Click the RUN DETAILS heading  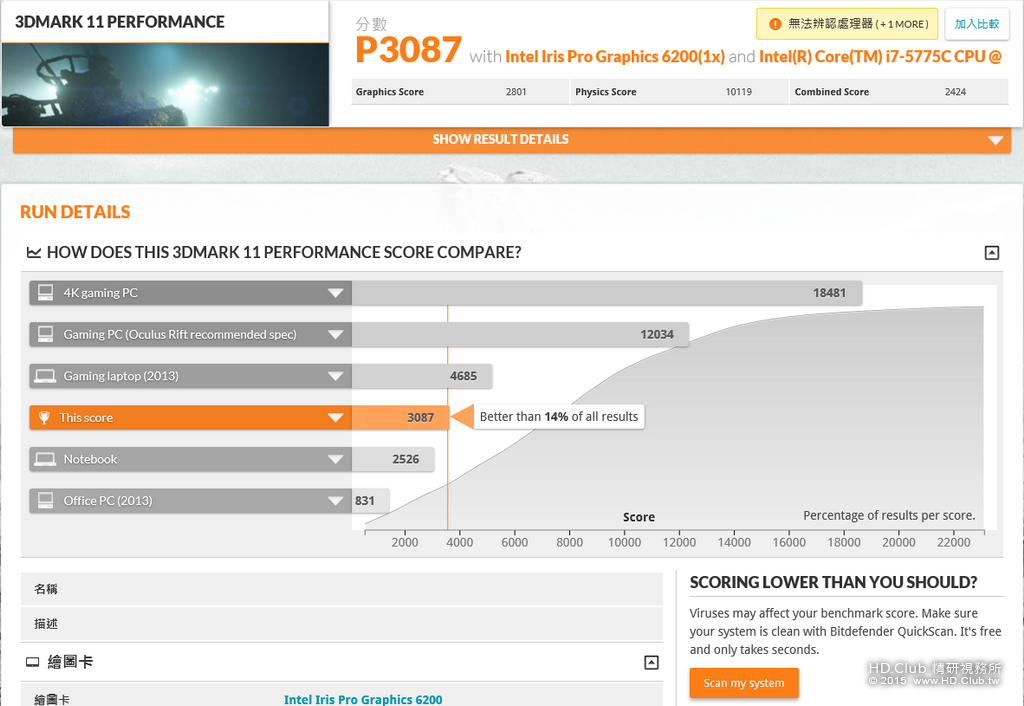click(75, 212)
